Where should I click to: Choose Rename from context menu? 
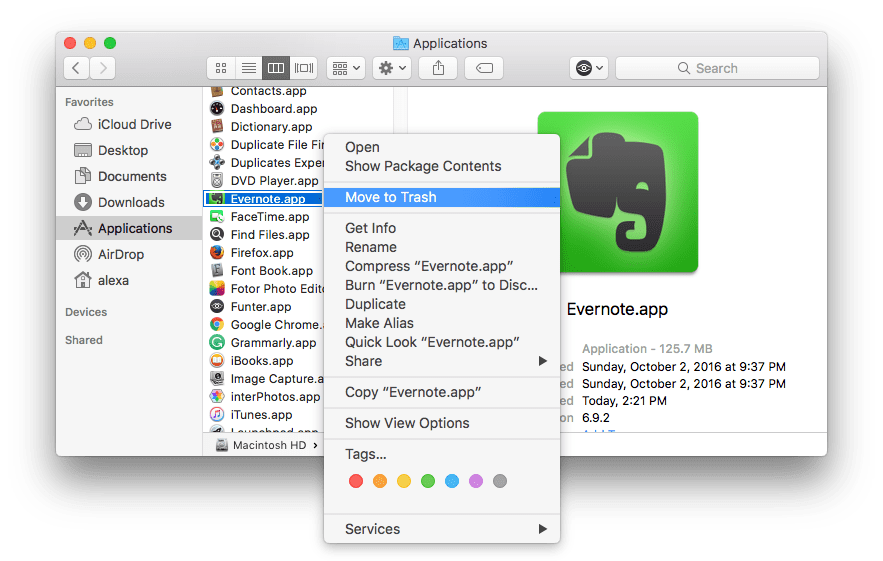coord(442,247)
